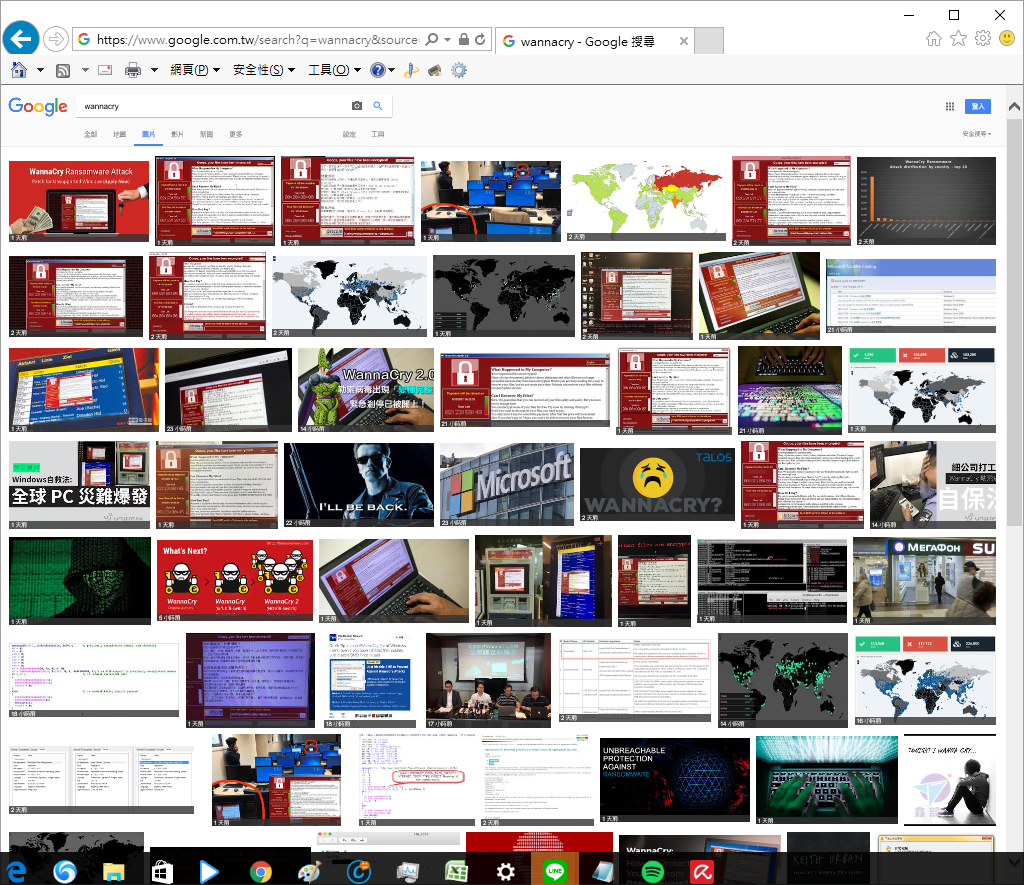Image resolution: width=1024 pixels, height=885 pixels.
Task: Open the Tools gear icon at top right
Action: coord(983,39)
